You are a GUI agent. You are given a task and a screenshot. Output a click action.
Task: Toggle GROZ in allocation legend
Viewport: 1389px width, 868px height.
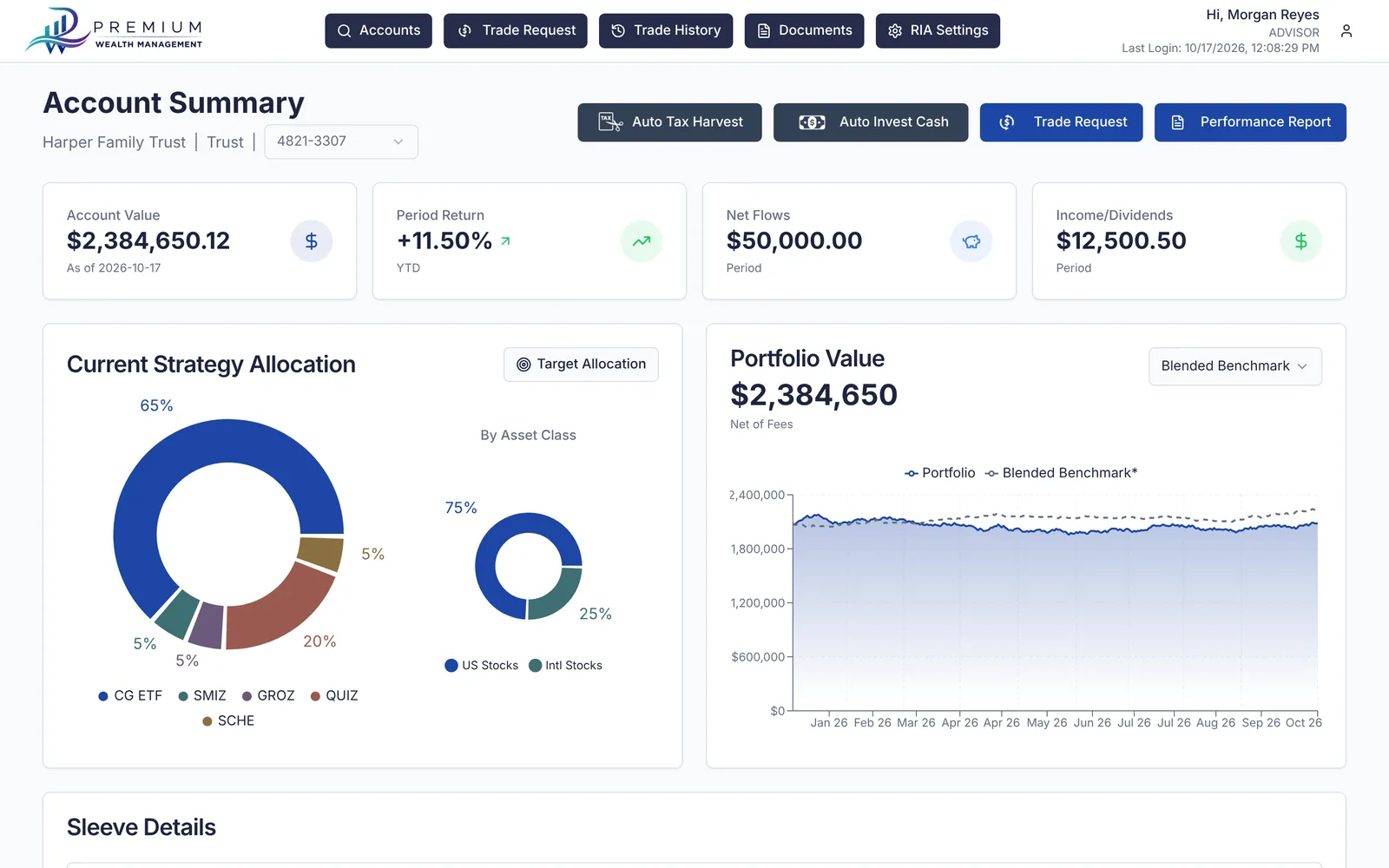point(268,696)
